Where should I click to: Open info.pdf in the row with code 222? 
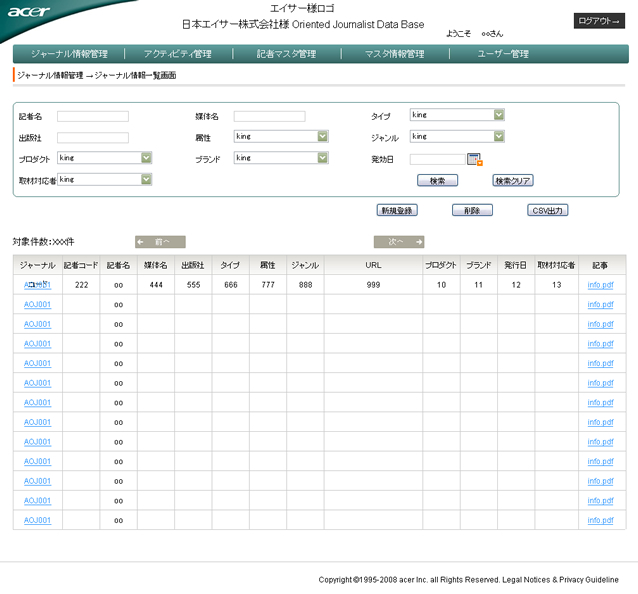coord(600,285)
